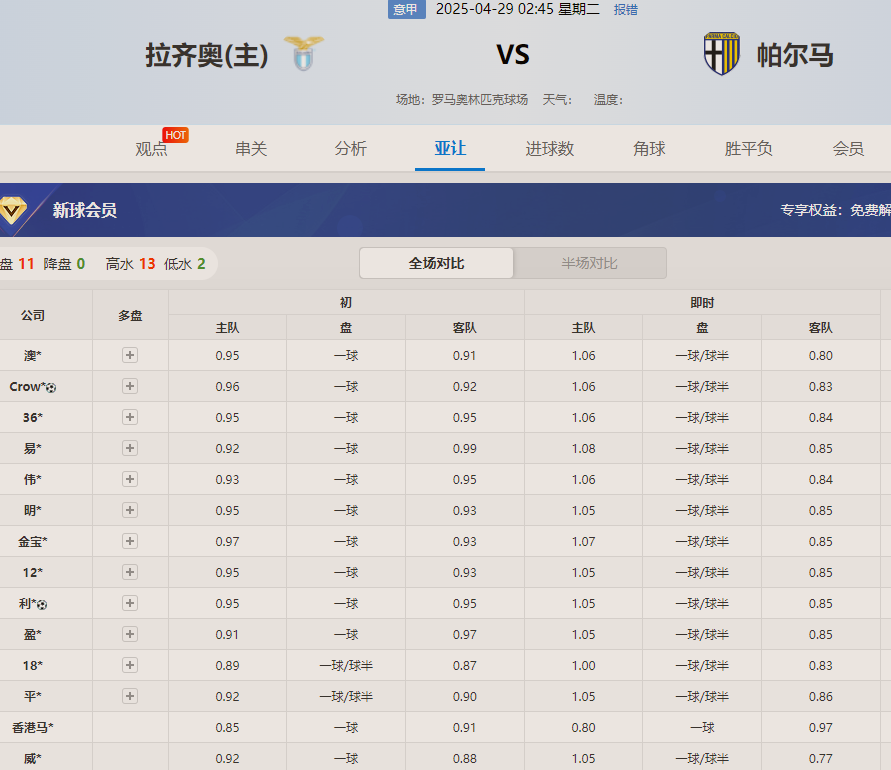Image resolution: width=891 pixels, height=770 pixels.
Task: Click the 报错 report error link
Action: coord(625,10)
